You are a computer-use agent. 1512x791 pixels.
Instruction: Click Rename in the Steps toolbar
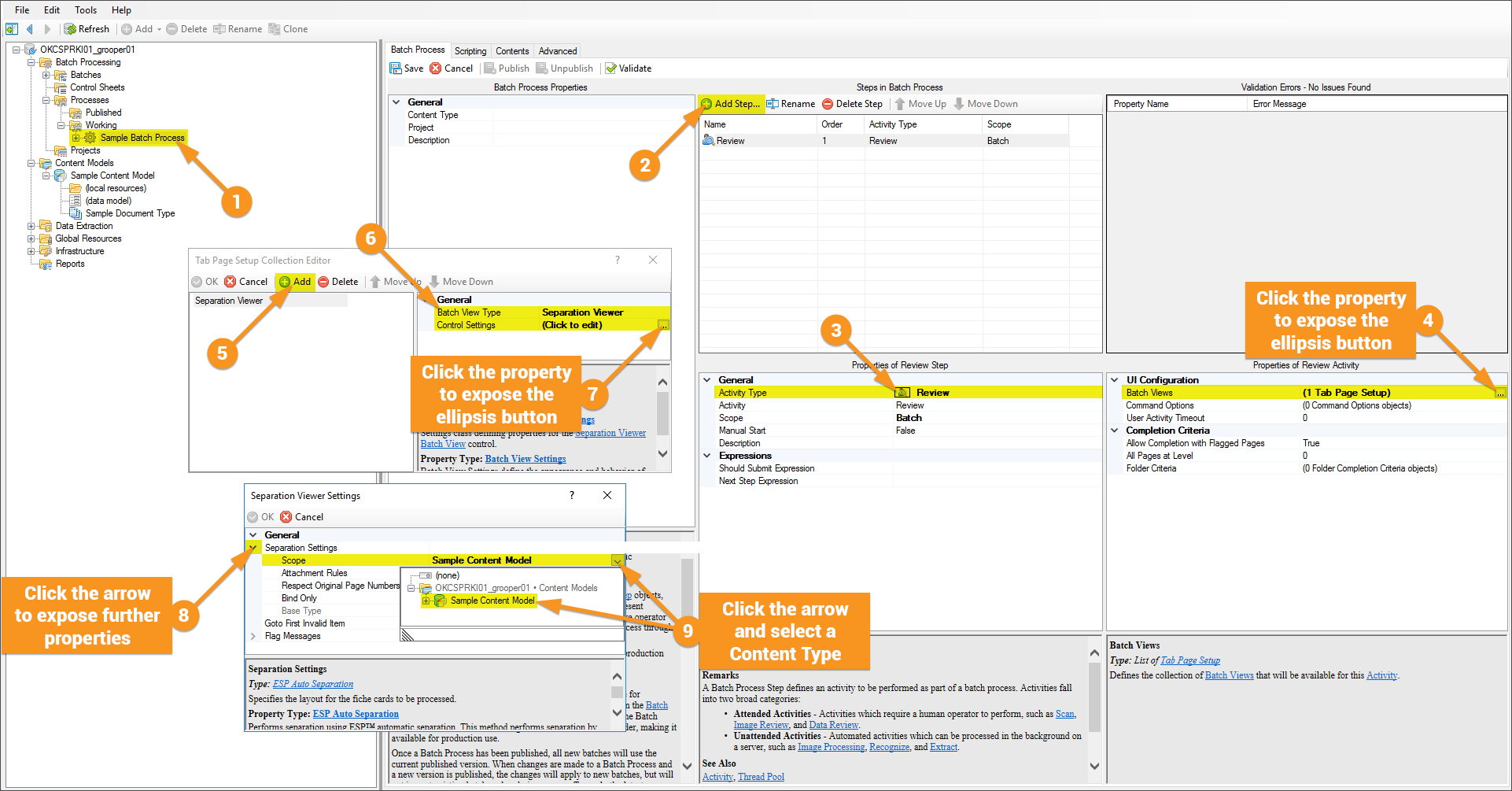pyautogui.click(x=791, y=104)
